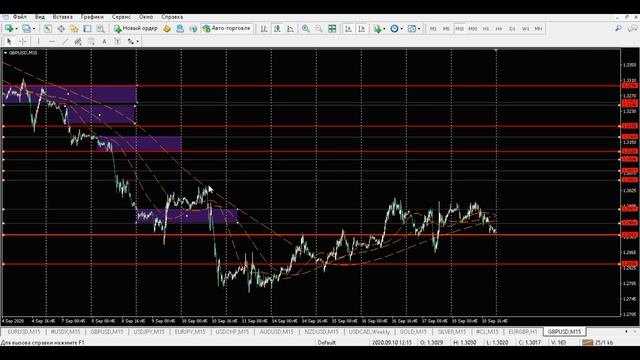
Task: Select the Text Label tool
Action: pyautogui.click(x=117, y=41)
